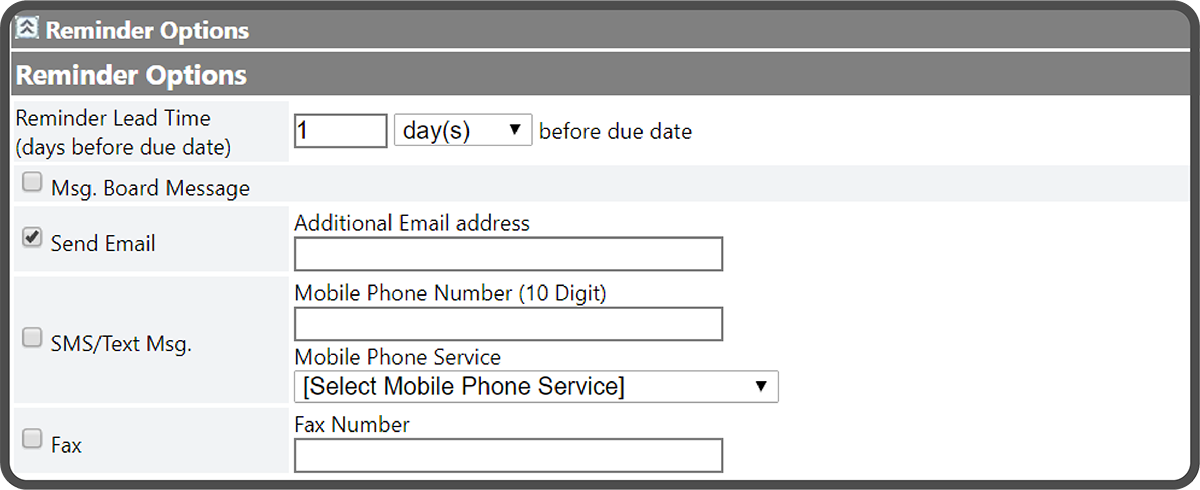Select the Fax Number text field

point(508,455)
